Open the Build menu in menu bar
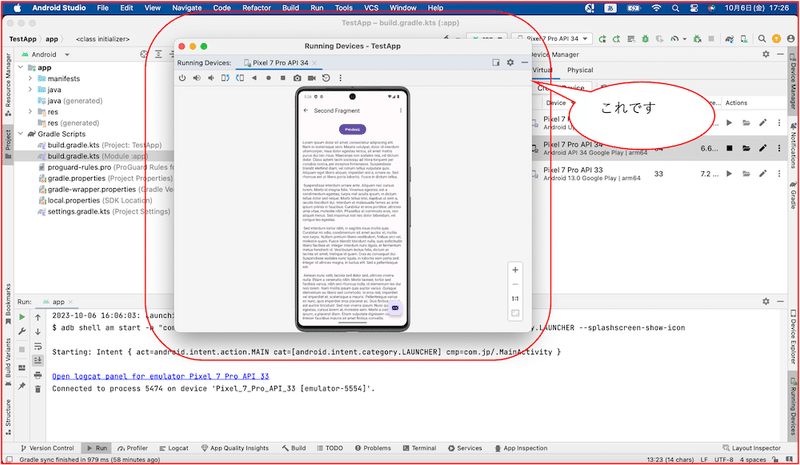 pyautogui.click(x=291, y=8)
